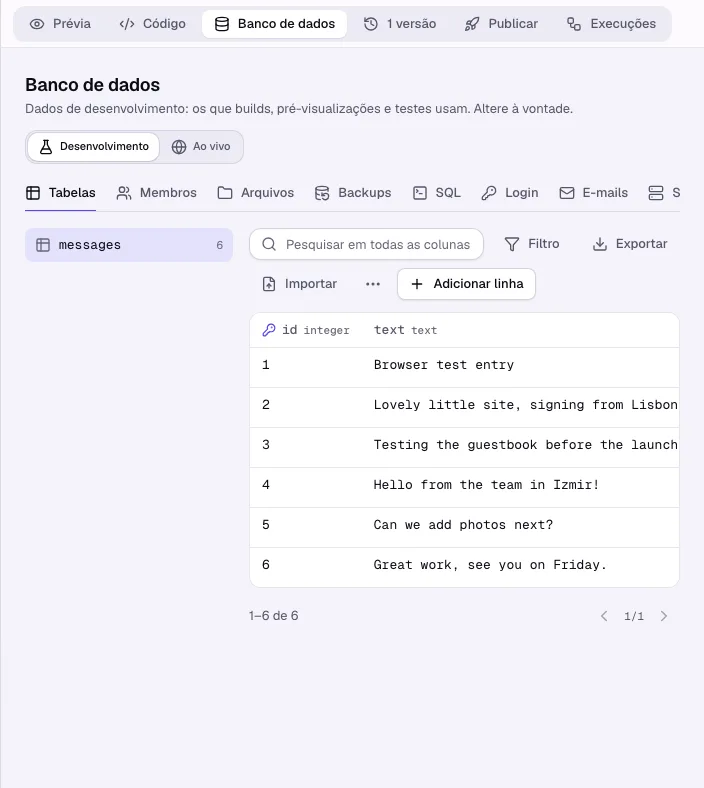Image resolution: width=704 pixels, height=788 pixels.
Task: Click the Importar file upload icon
Action: click(x=269, y=284)
